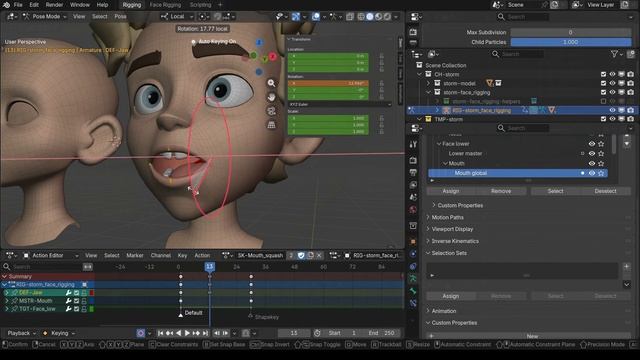Viewport: 640px width, 360px height.
Task: Select solid viewport shading mode
Action: click(x=370, y=17)
